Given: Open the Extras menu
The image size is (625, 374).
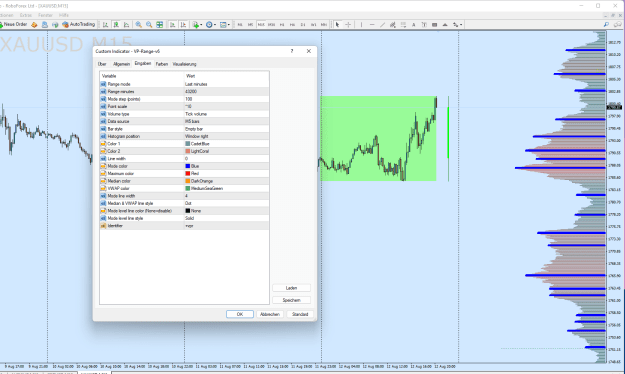Looking at the screenshot, I should 26,15.
